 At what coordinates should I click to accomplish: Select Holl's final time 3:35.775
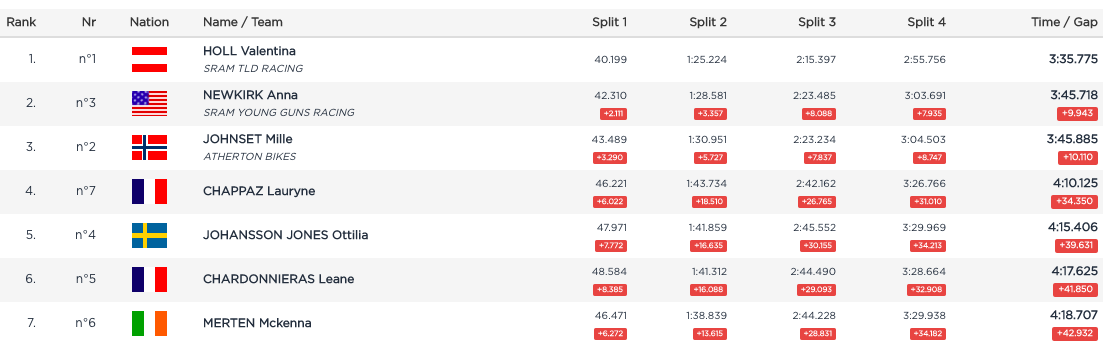[x=1073, y=59]
